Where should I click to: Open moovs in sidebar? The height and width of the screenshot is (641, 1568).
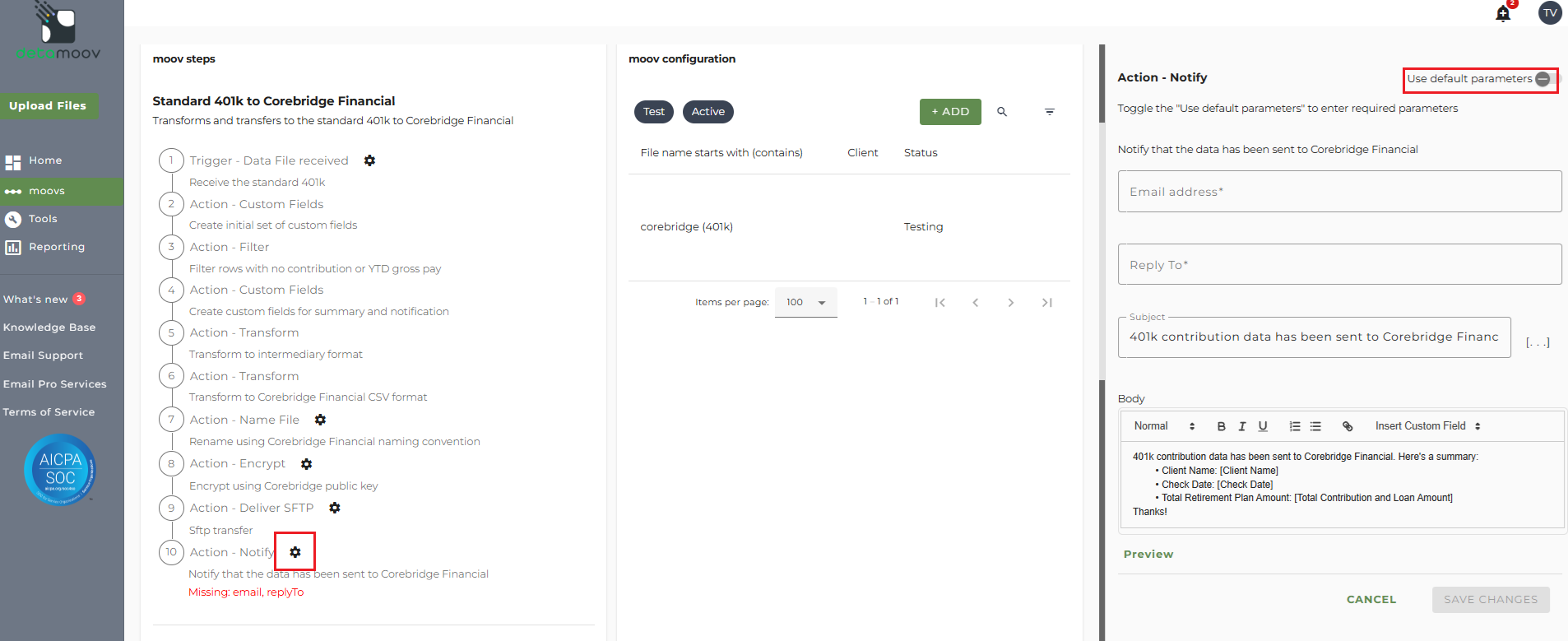[x=62, y=191]
